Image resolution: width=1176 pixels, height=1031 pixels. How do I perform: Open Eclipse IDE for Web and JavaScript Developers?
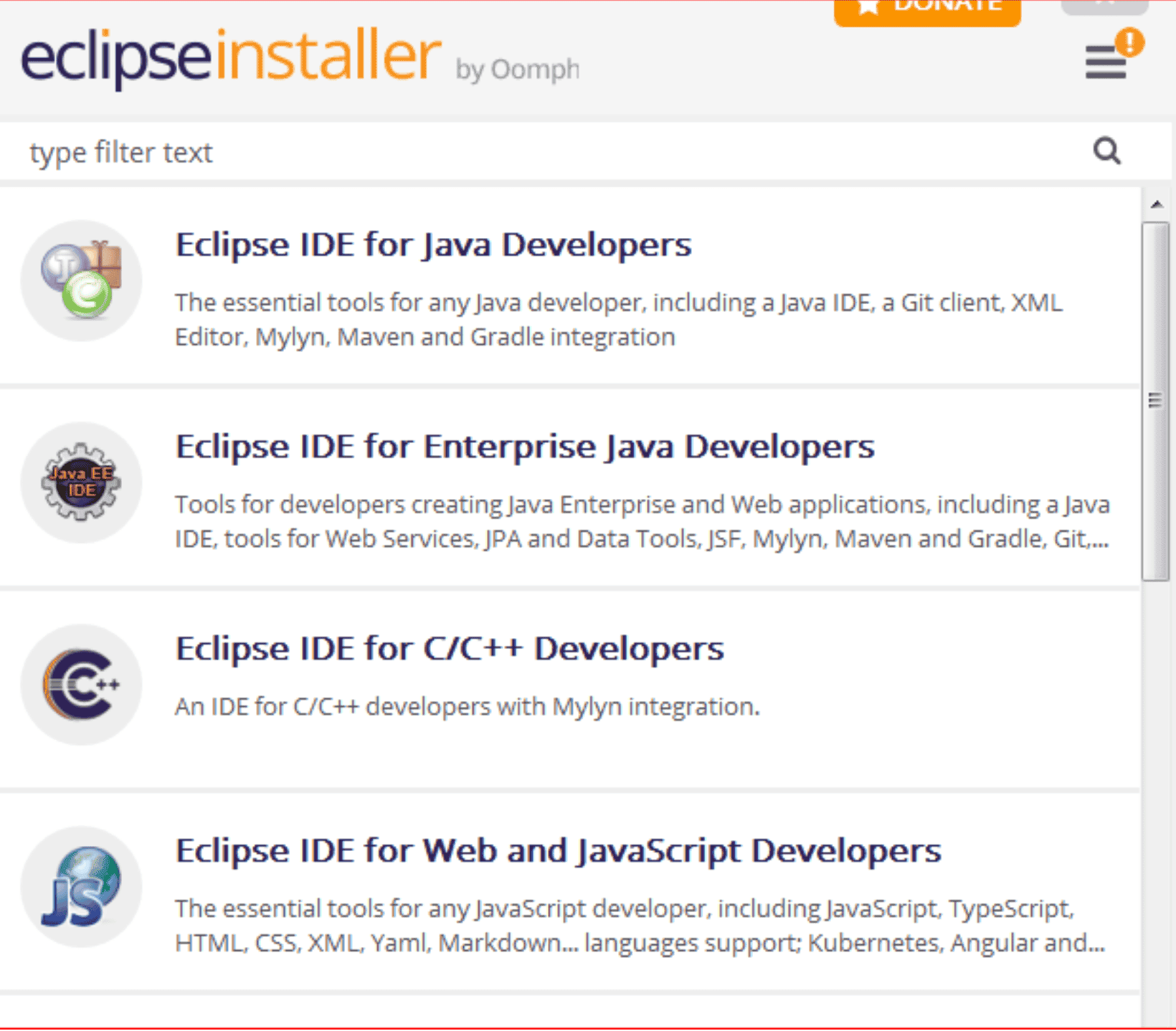click(x=558, y=850)
